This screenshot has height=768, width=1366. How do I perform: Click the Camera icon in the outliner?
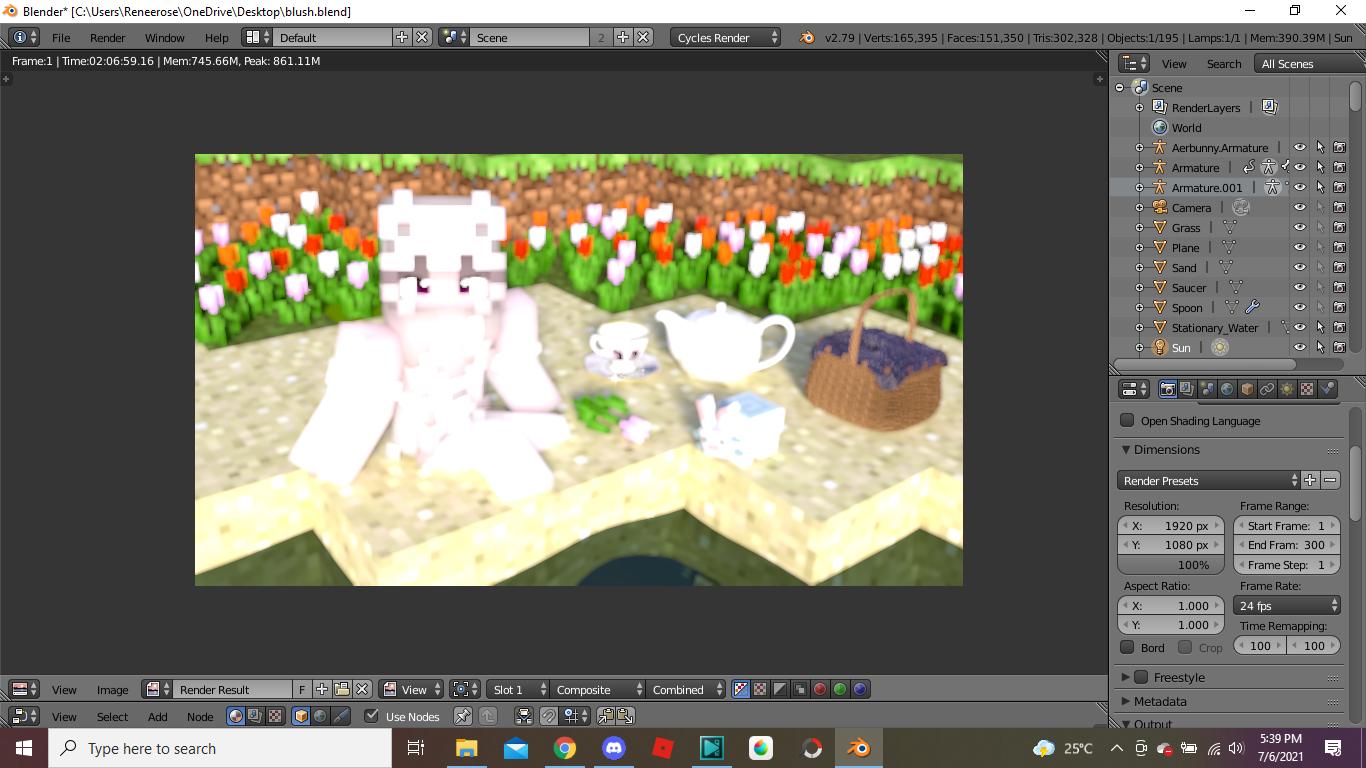1160,207
